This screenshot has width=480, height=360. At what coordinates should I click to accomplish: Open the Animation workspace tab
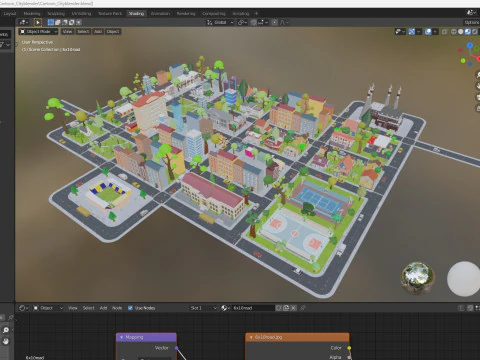(x=160, y=14)
